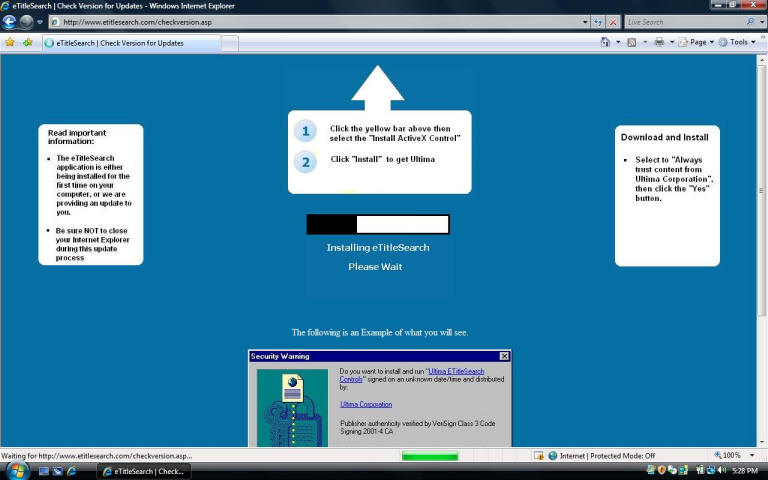768x480 pixels.
Task: Click the Home icon in command bar
Action: point(605,42)
